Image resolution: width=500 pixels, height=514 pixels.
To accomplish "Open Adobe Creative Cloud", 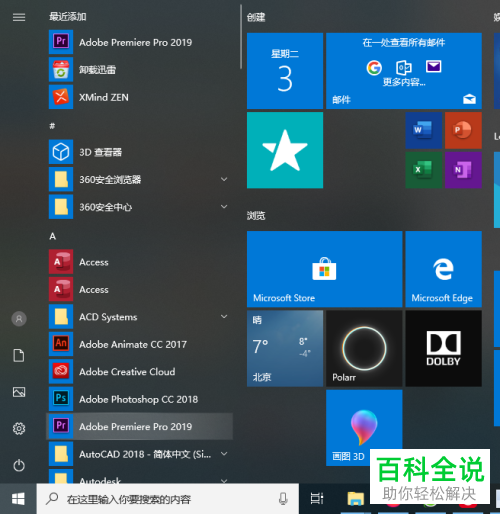I will coord(140,371).
